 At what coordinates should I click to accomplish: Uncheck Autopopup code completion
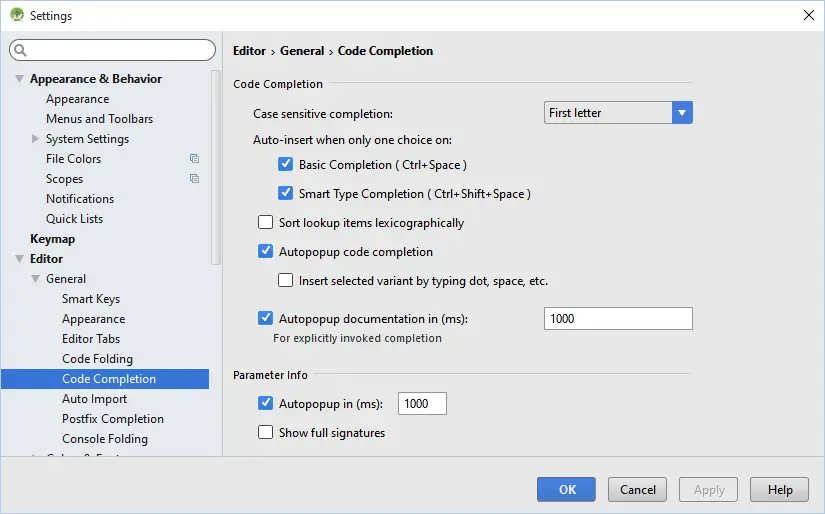tap(266, 252)
